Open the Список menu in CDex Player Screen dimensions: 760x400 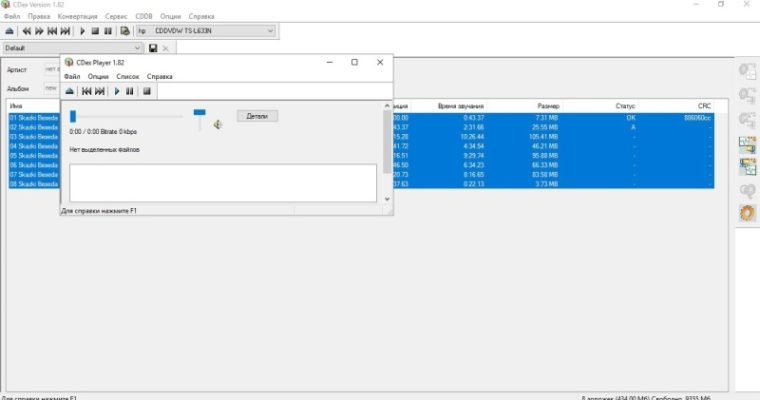tap(127, 76)
